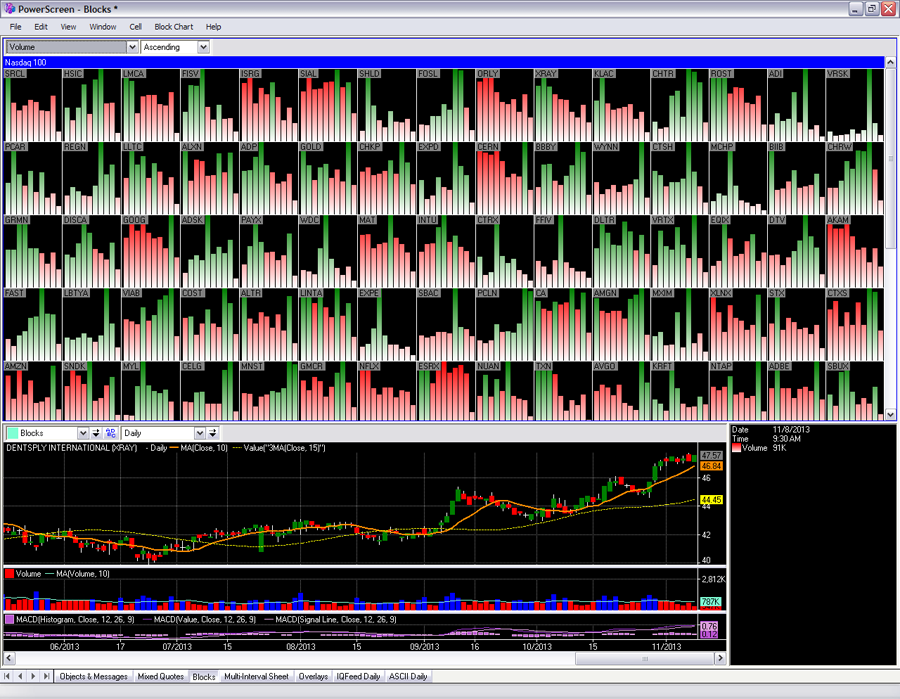The height and width of the screenshot is (699, 900).
Task: Click the previous sheet tab arrow
Action: coord(21,677)
